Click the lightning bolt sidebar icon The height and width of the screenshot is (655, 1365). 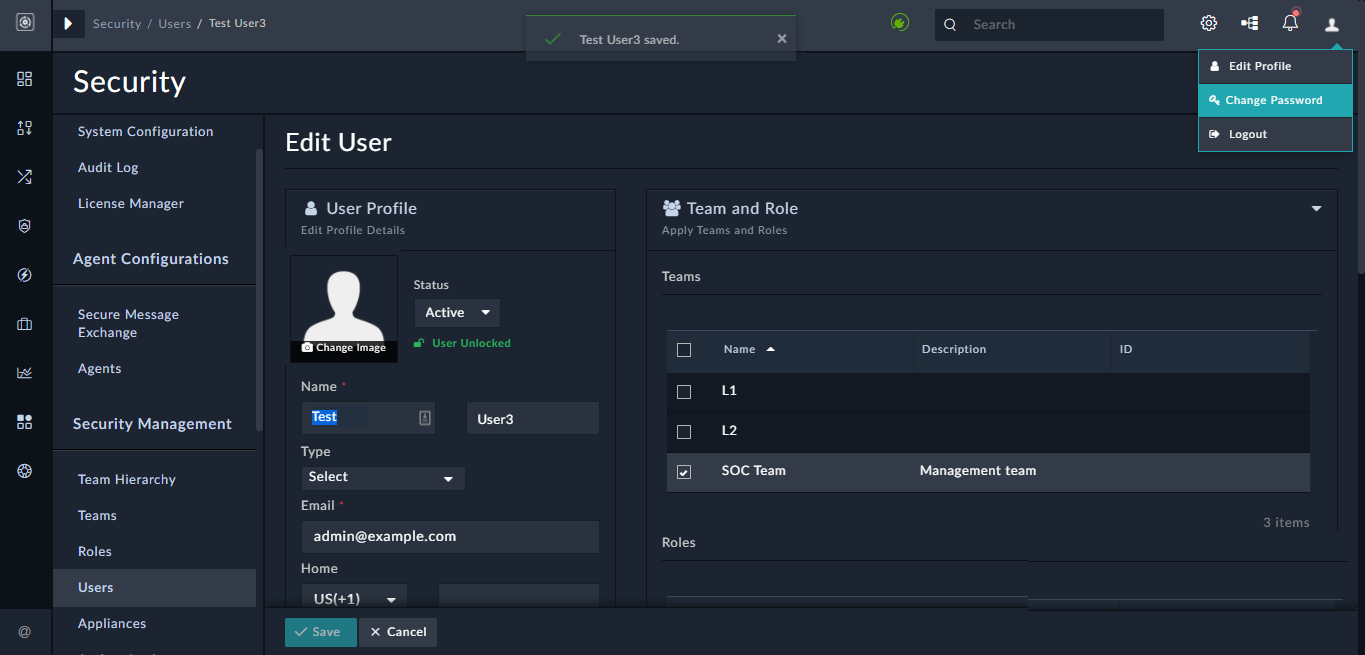(x=24, y=275)
